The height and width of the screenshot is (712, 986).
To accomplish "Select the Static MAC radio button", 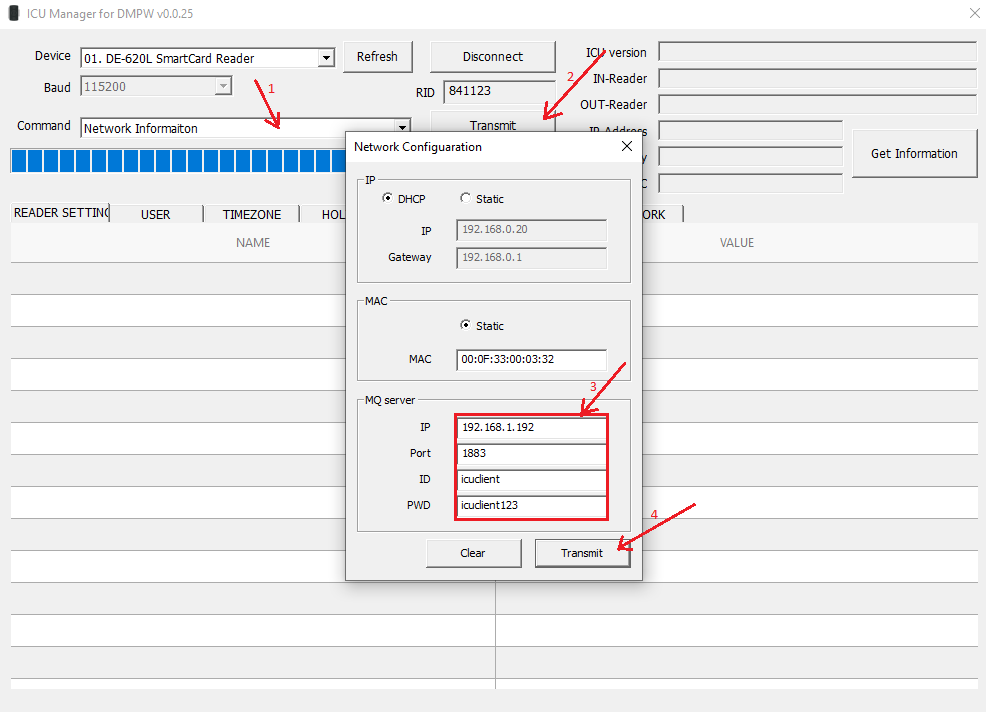I will point(465,326).
